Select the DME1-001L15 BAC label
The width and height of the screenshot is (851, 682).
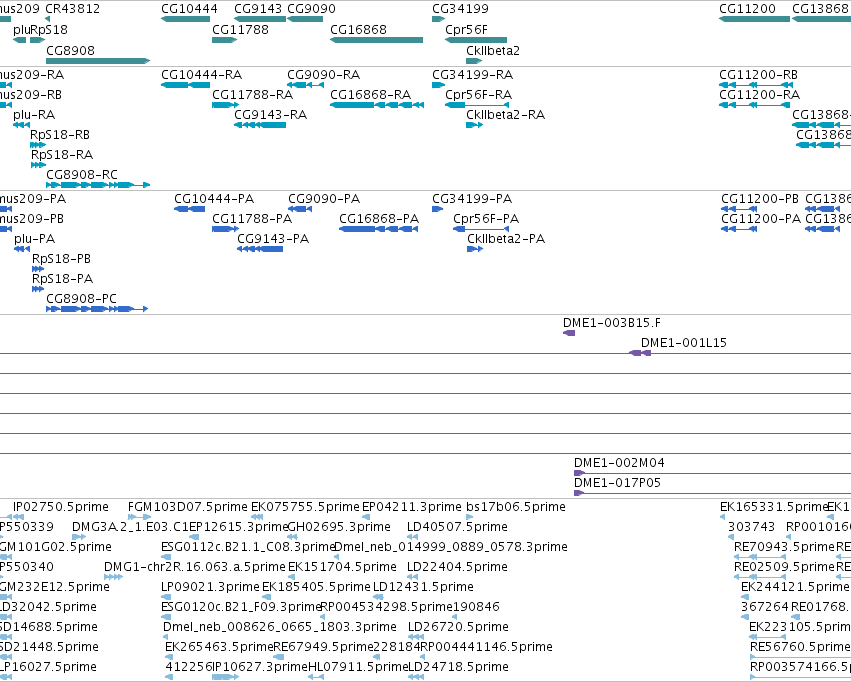tap(683, 343)
